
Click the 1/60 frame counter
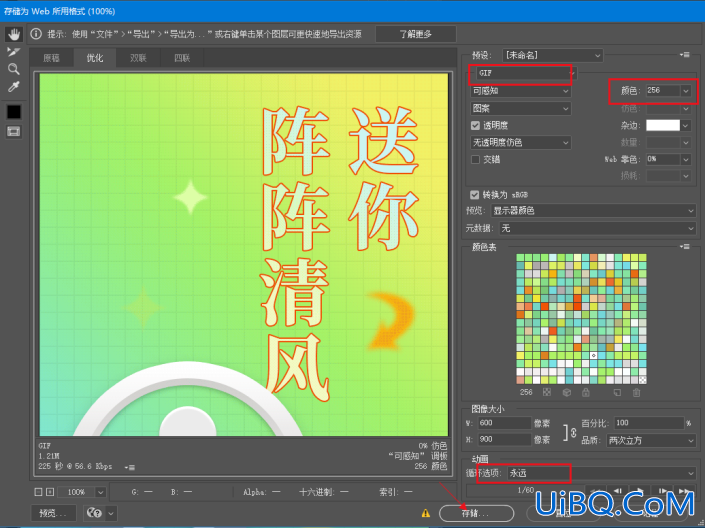pos(526,490)
